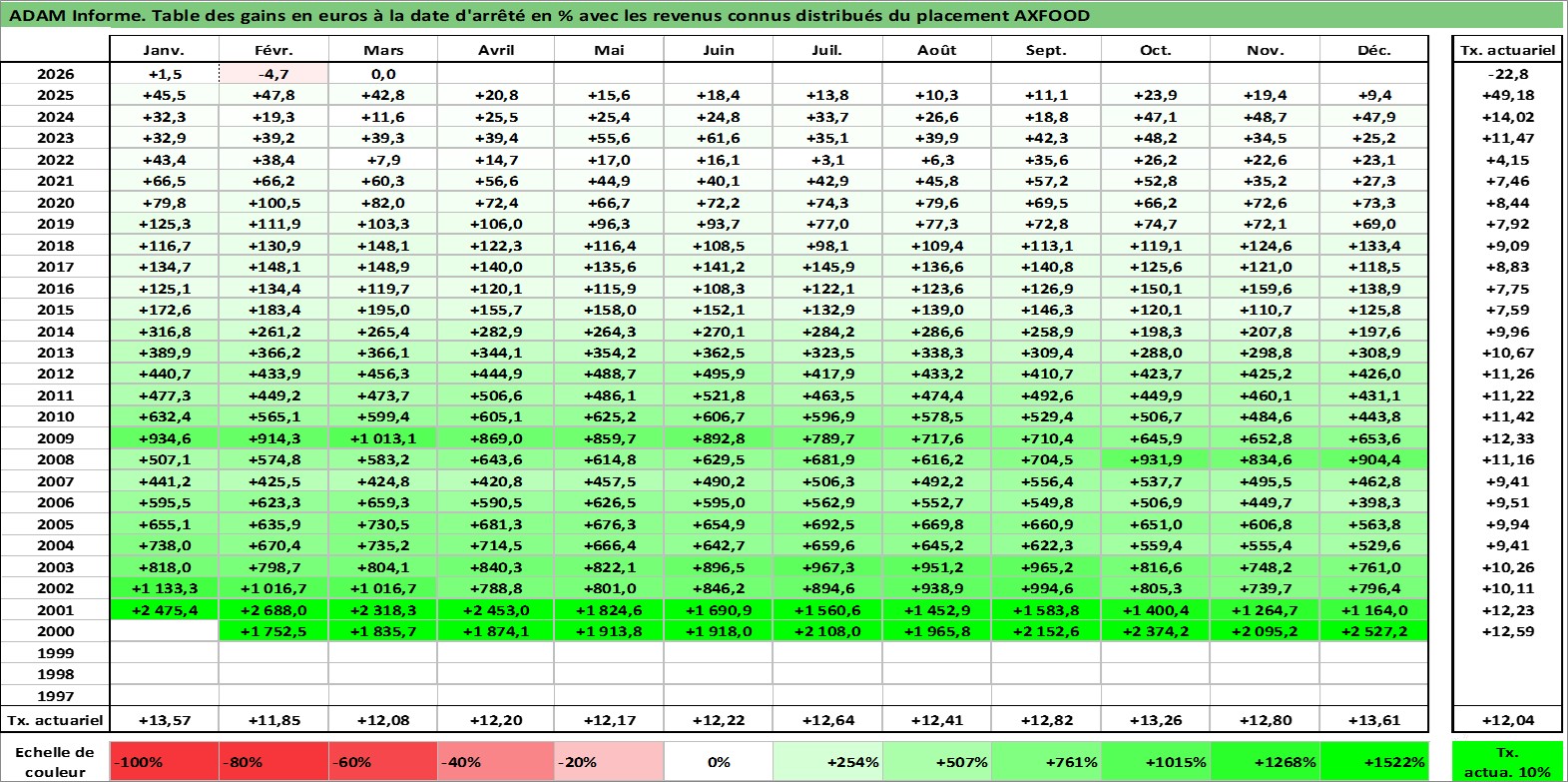Click the 'Echelle de couleur' label
This screenshot has width=1568, height=782.
pyautogui.click(x=55, y=762)
